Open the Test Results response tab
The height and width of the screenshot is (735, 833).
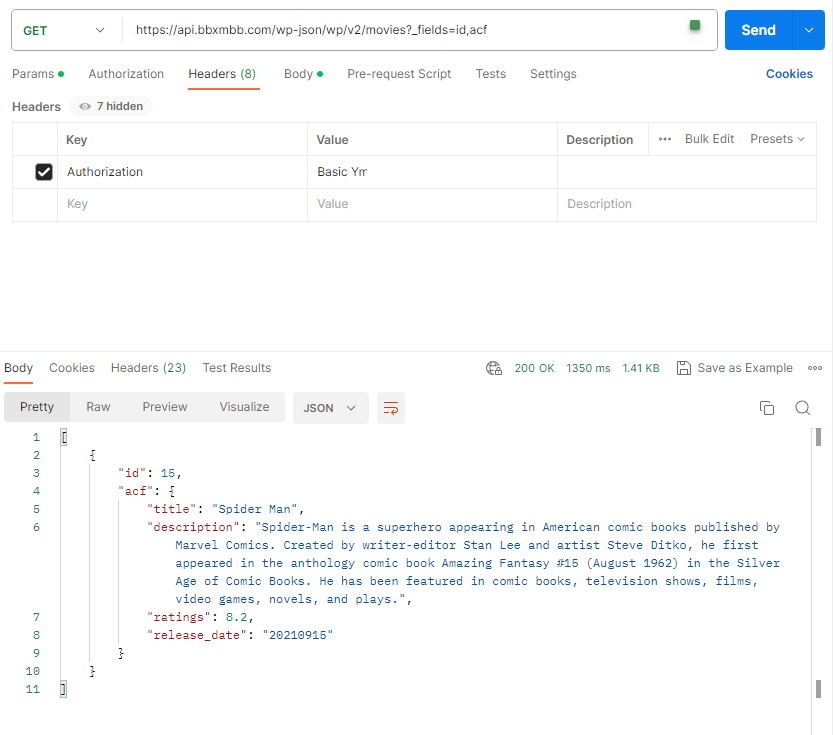coord(236,368)
